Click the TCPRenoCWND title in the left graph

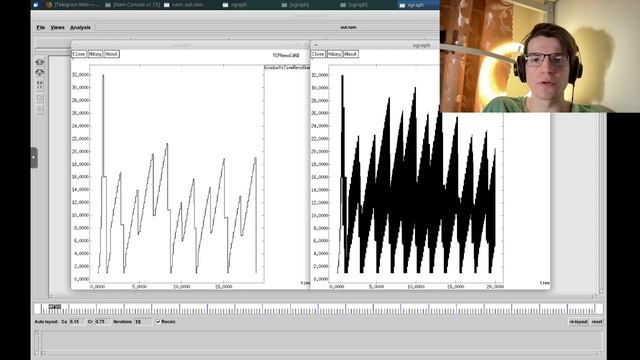click(x=286, y=55)
